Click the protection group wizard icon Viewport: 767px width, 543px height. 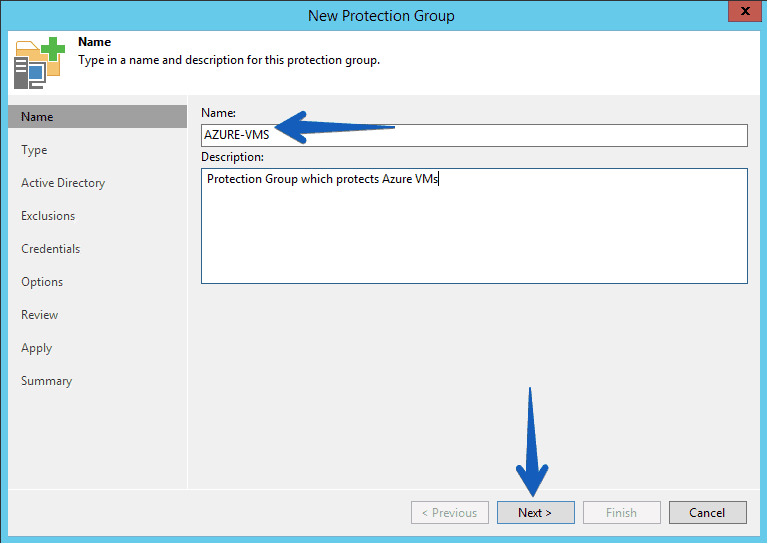[x=39, y=63]
